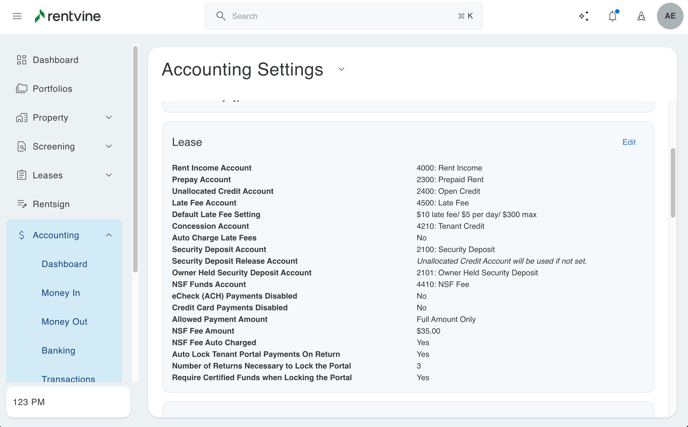Open Banking under Accounting
688x427 pixels.
[x=58, y=351]
